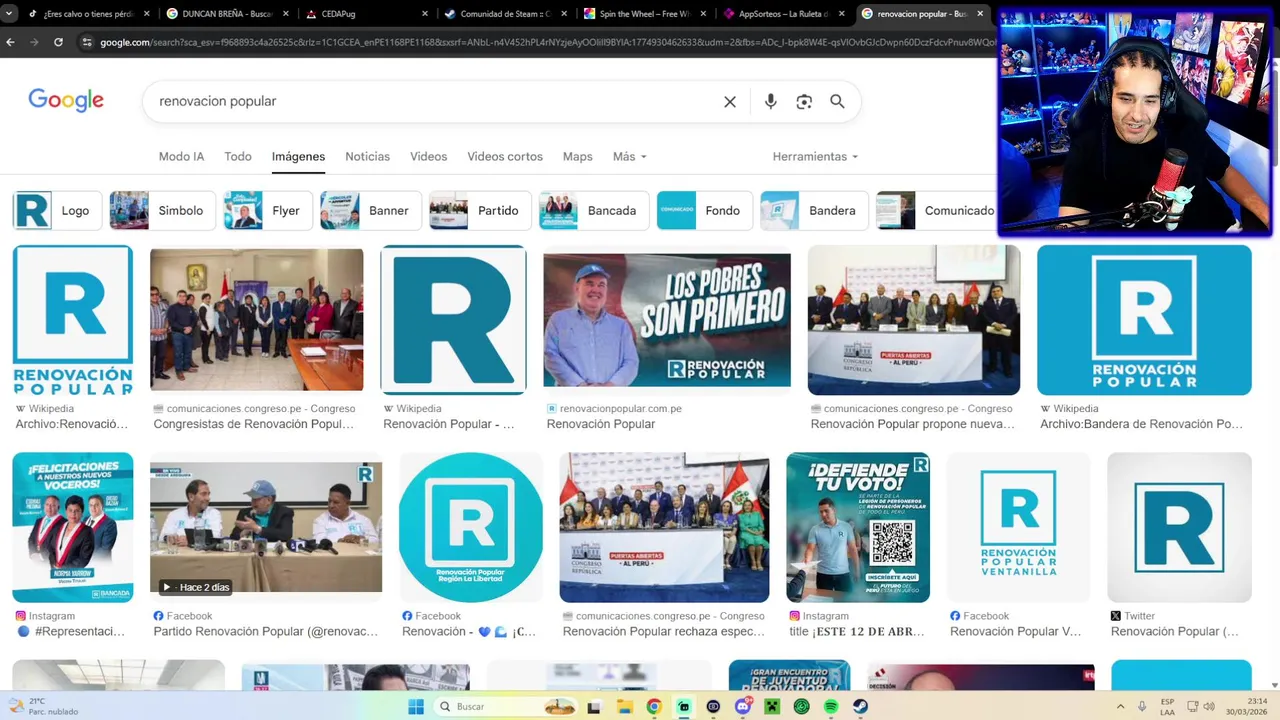Open the circular 'Región La Libertad' logo image

[471, 527]
